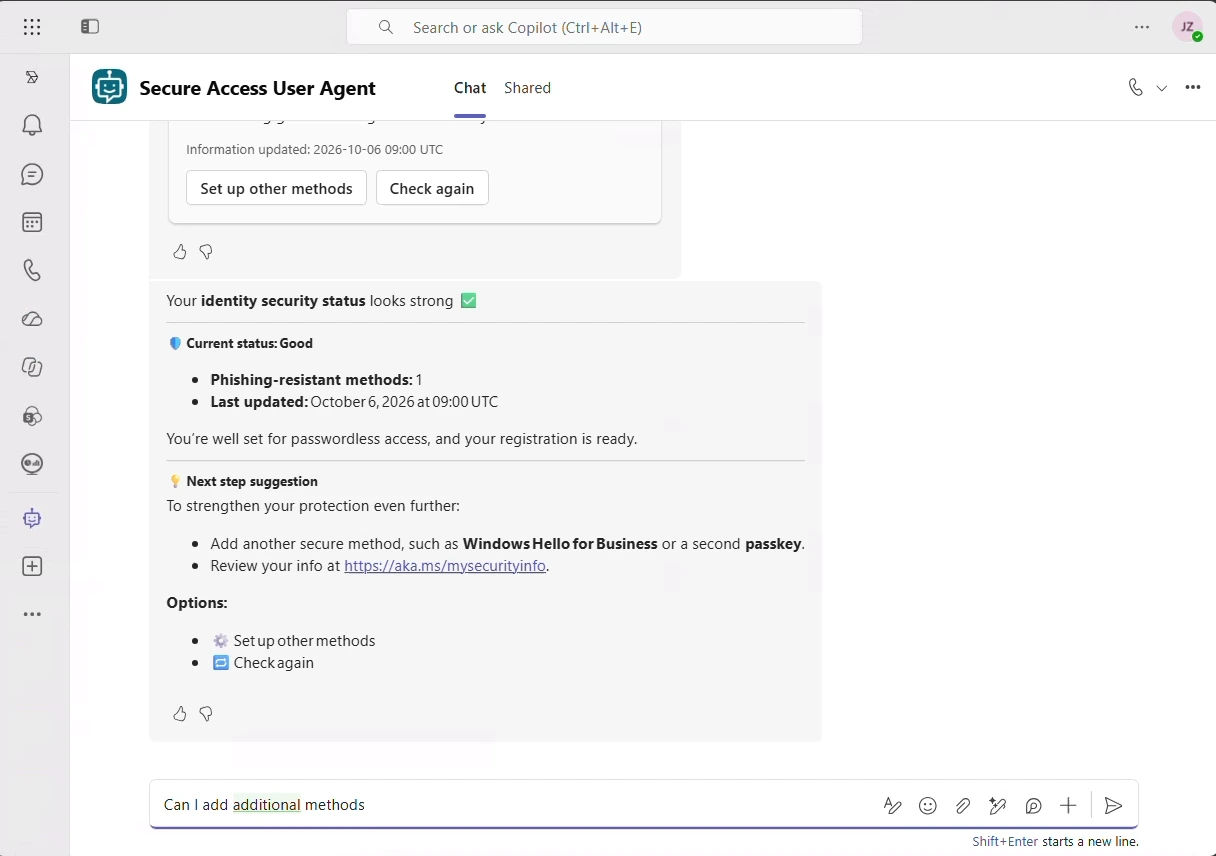The height and width of the screenshot is (856, 1216).
Task: Expand the call options chevron
Action: (x=1162, y=88)
